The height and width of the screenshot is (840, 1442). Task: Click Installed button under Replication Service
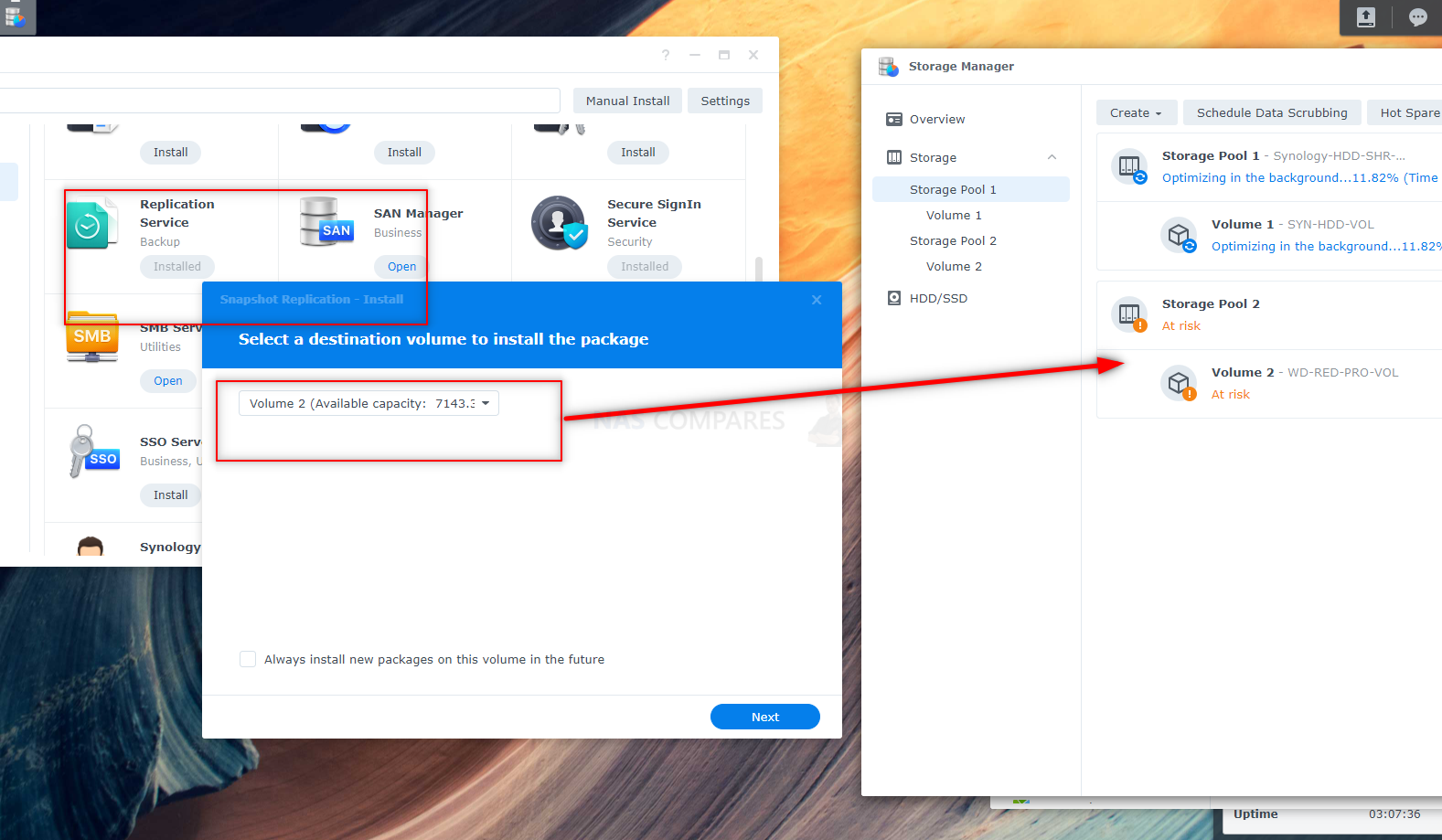coord(177,266)
